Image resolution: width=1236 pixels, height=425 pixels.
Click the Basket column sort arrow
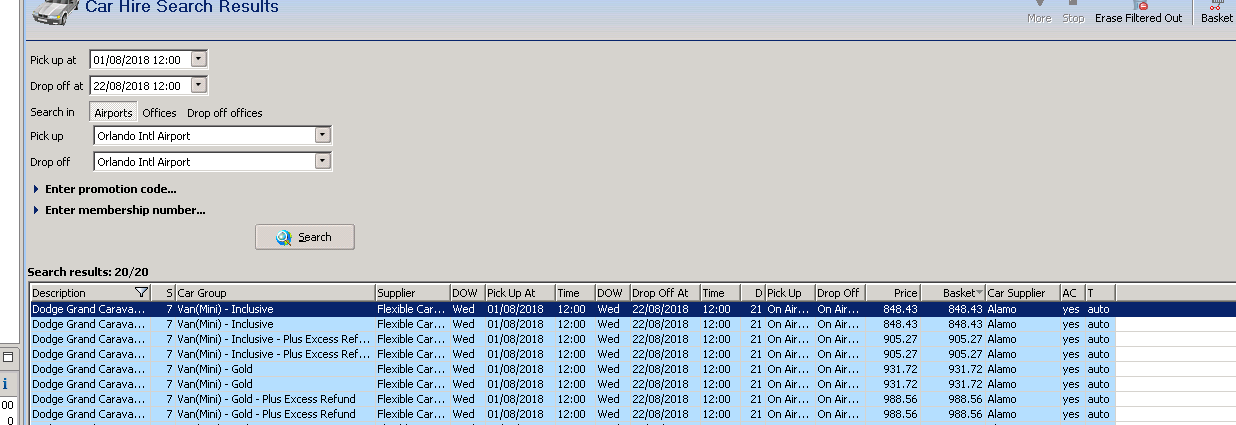980,293
